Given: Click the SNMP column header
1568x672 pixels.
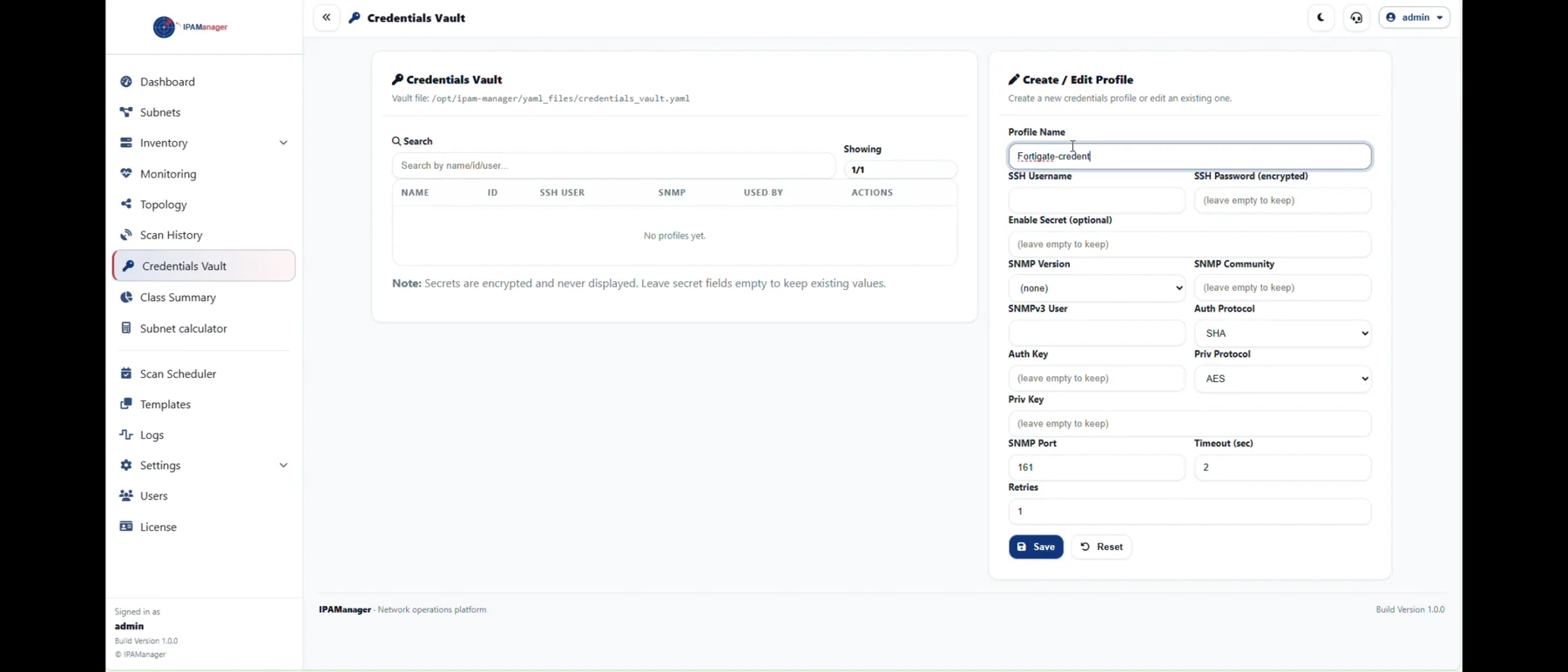Looking at the screenshot, I should (x=672, y=192).
